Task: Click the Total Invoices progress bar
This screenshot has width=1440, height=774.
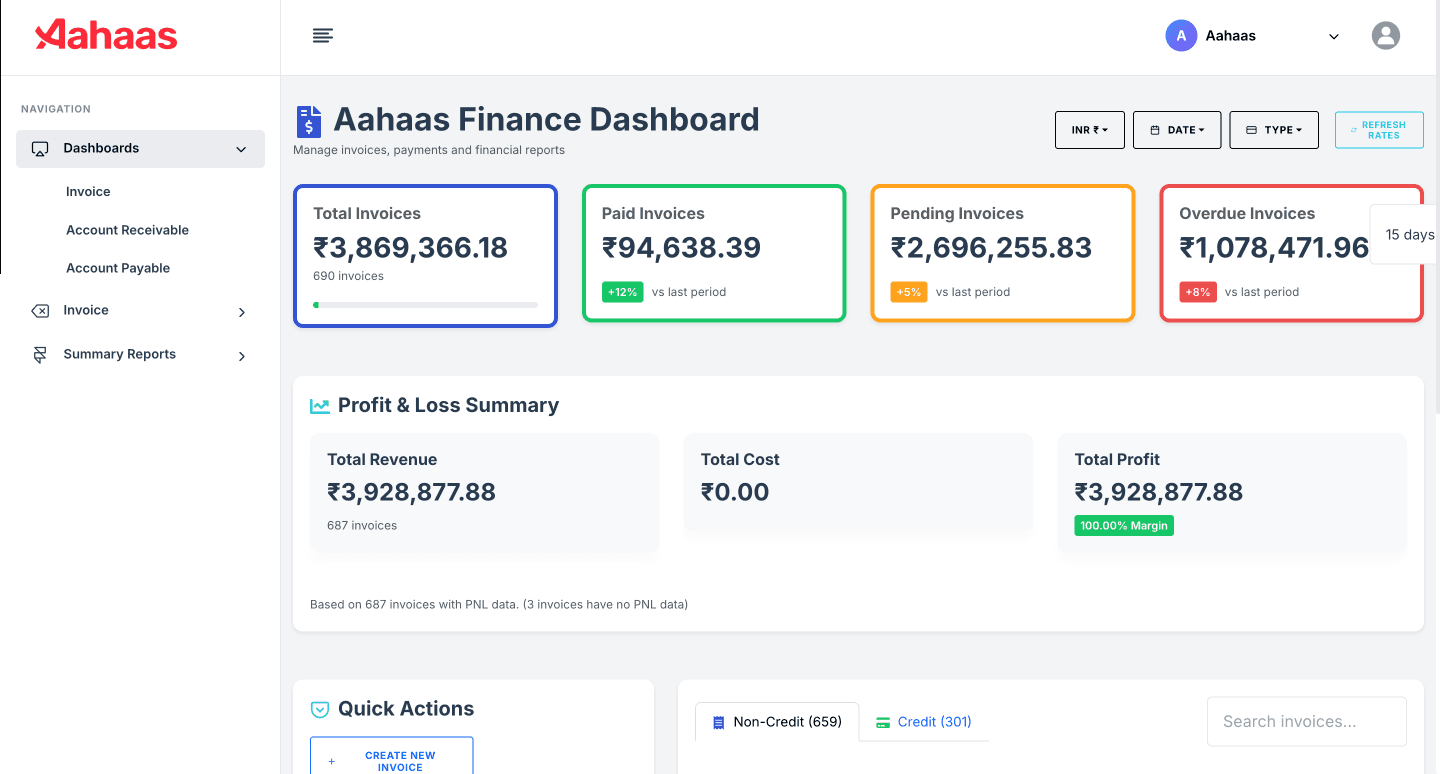Action: [x=425, y=304]
